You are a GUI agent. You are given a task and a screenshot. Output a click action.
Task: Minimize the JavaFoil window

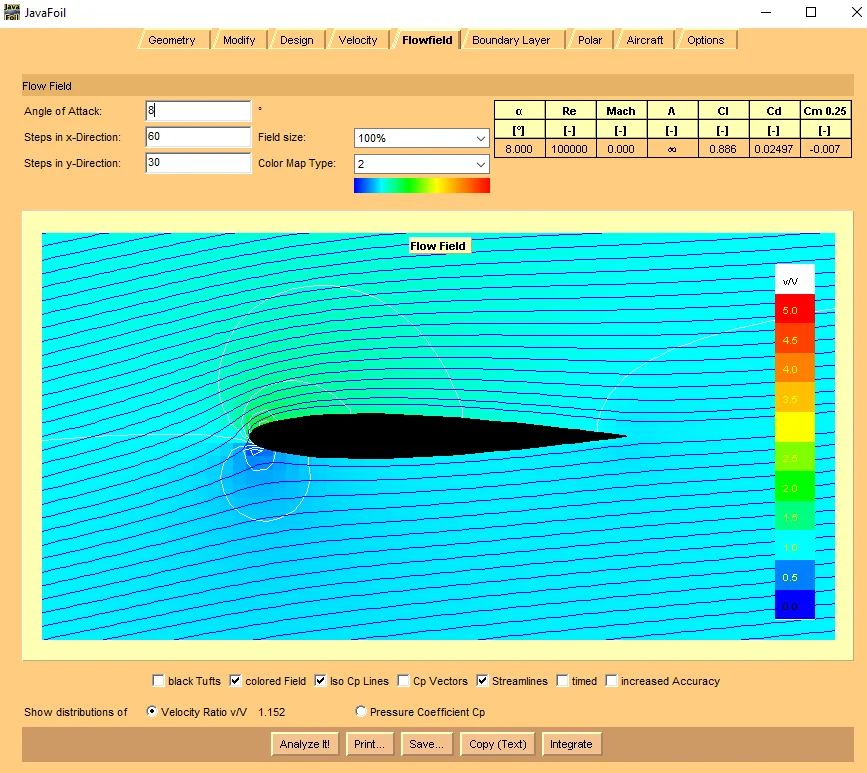(766, 12)
